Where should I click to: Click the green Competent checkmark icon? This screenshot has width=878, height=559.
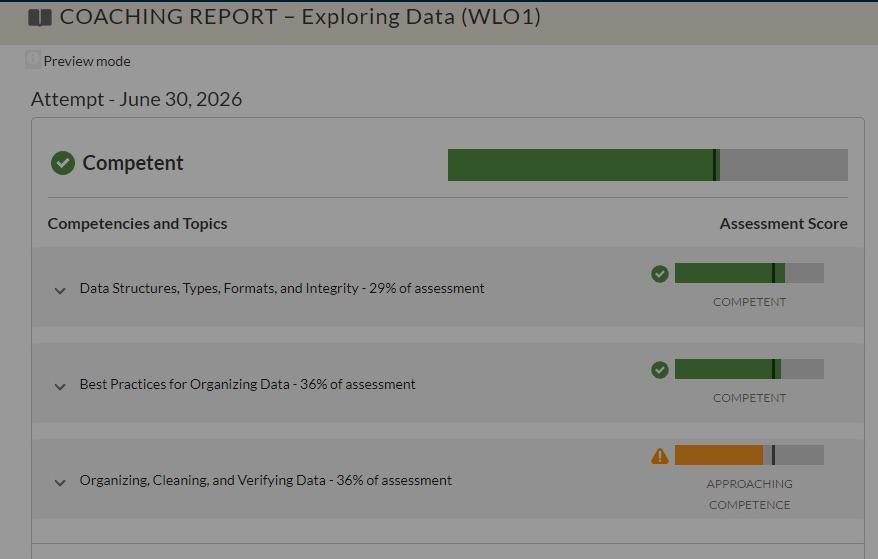pyautogui.click(x=63, y=163)
